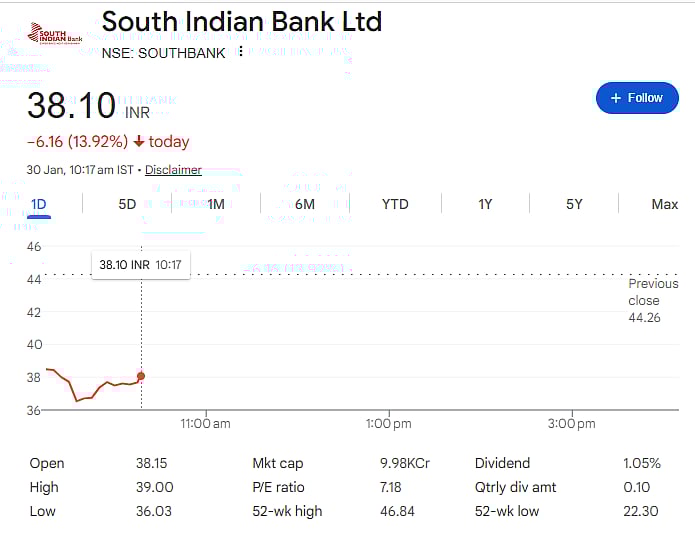
Task: Click the Dividend yield 1.05% value
Action: pos(641,463)
